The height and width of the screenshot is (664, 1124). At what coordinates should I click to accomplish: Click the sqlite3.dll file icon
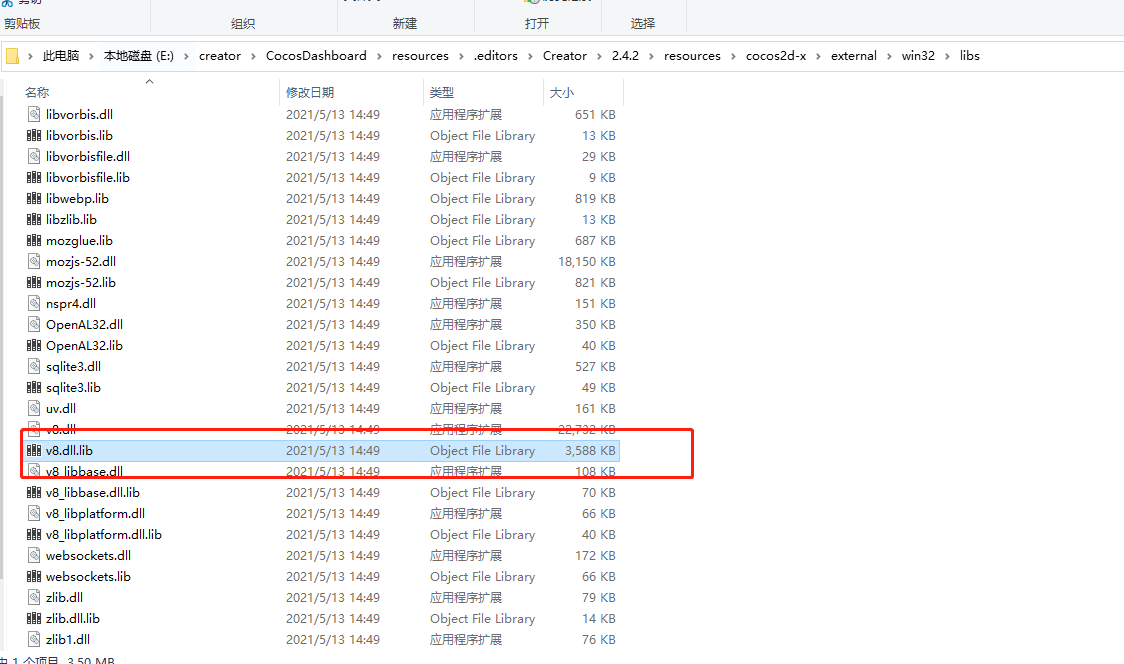click(34, 366)
